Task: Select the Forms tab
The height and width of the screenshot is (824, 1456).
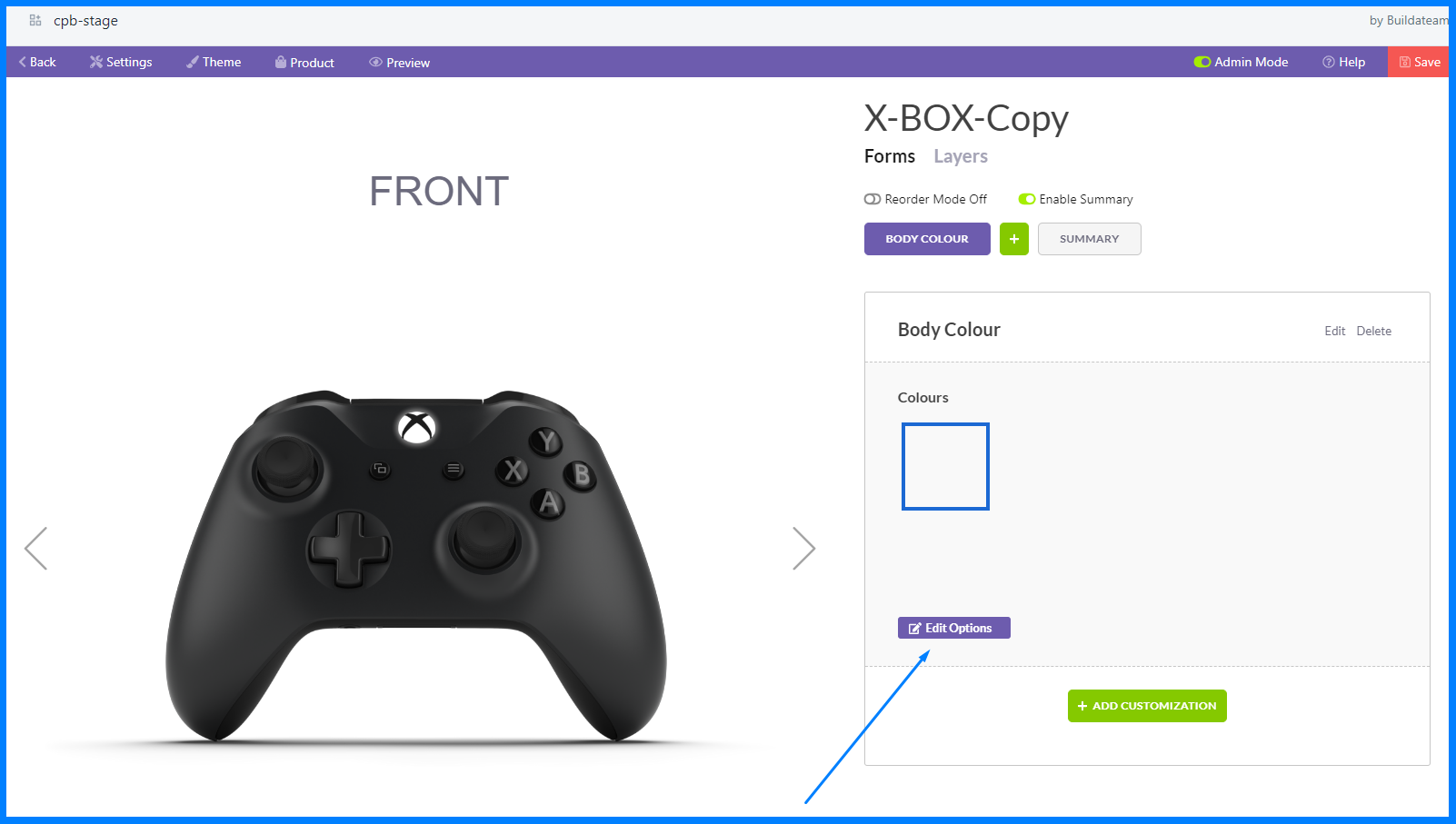Action: 890,156
